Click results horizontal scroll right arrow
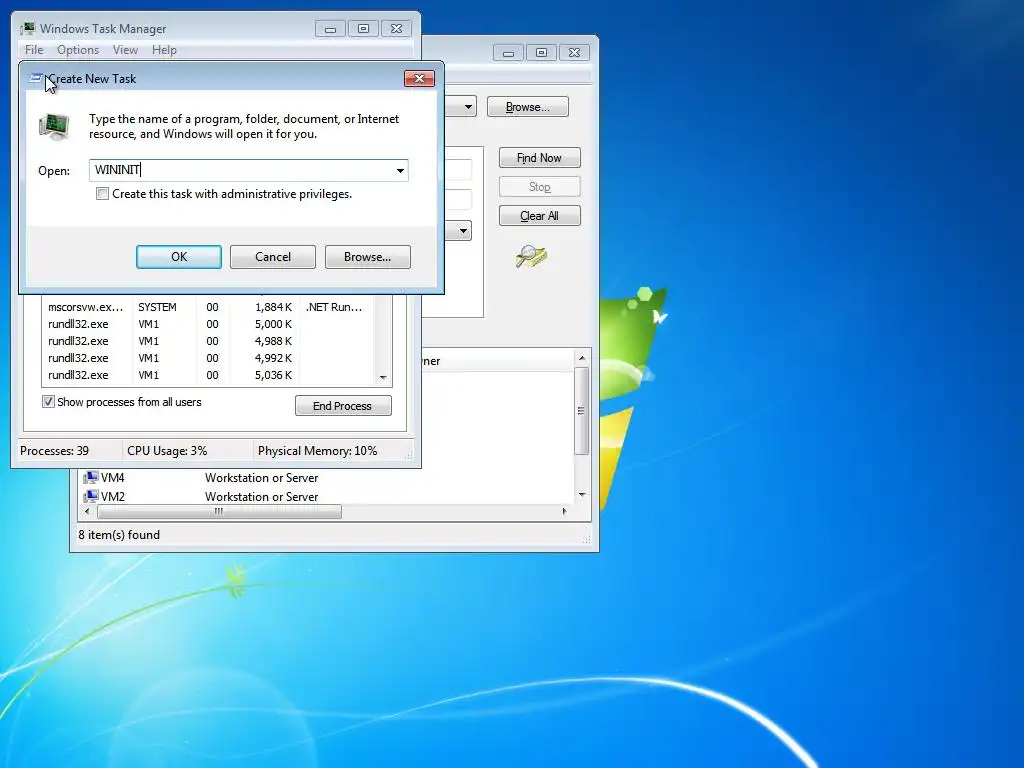 click(564, 511)
